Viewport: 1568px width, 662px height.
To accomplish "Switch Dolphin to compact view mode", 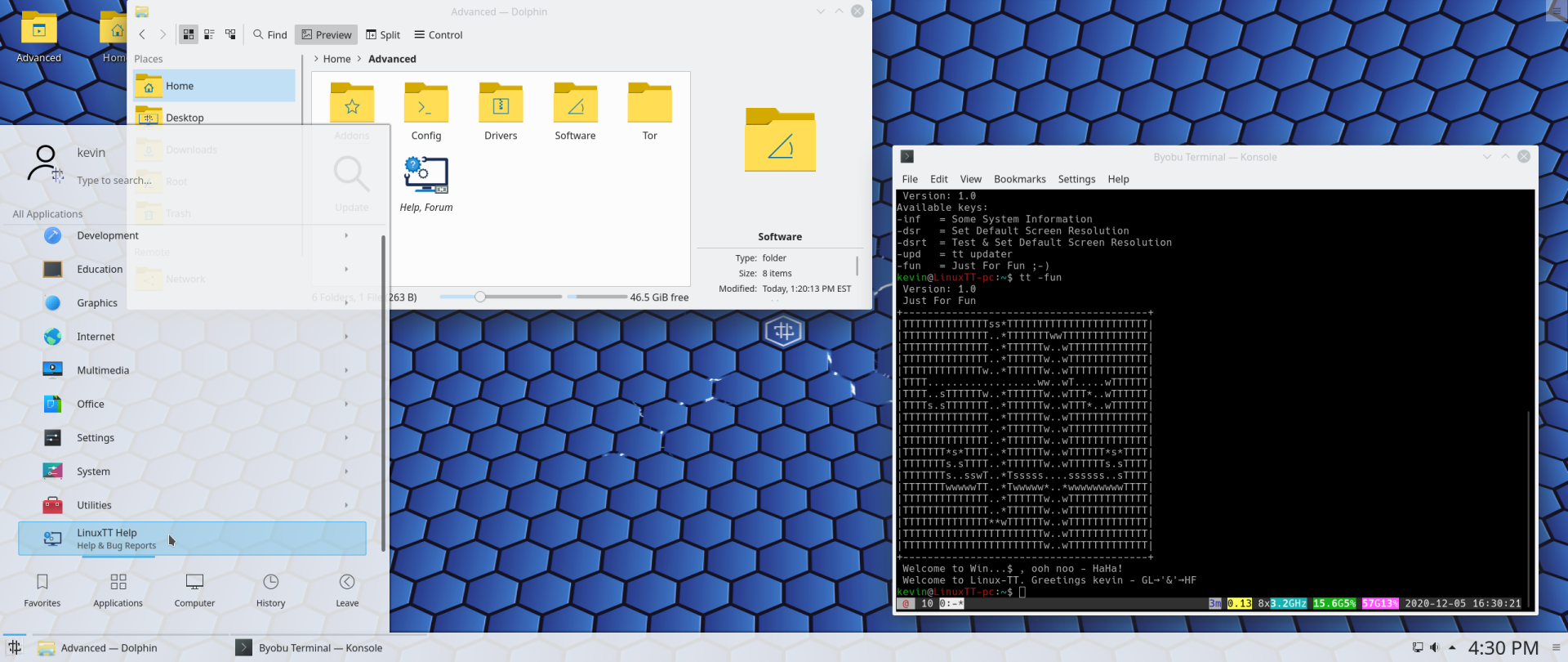I will 209,34.
